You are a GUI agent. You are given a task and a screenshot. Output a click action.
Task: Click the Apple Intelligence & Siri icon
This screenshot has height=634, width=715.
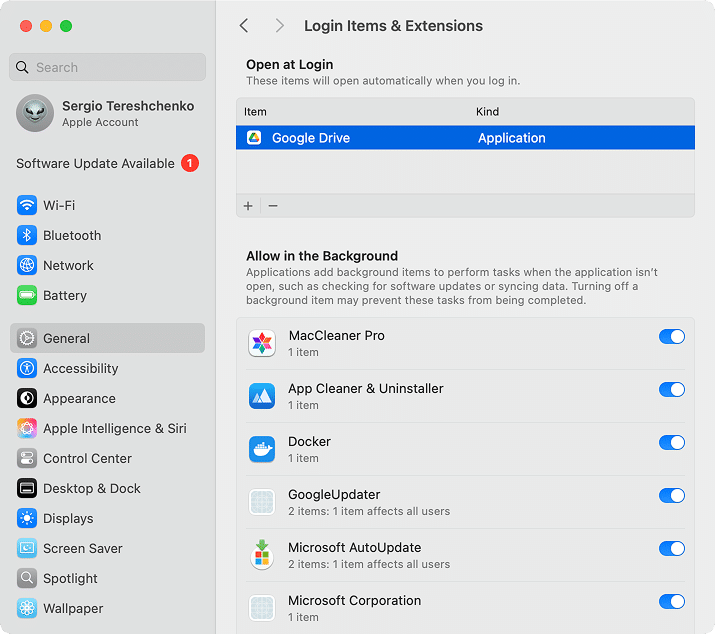click(27, 428)
